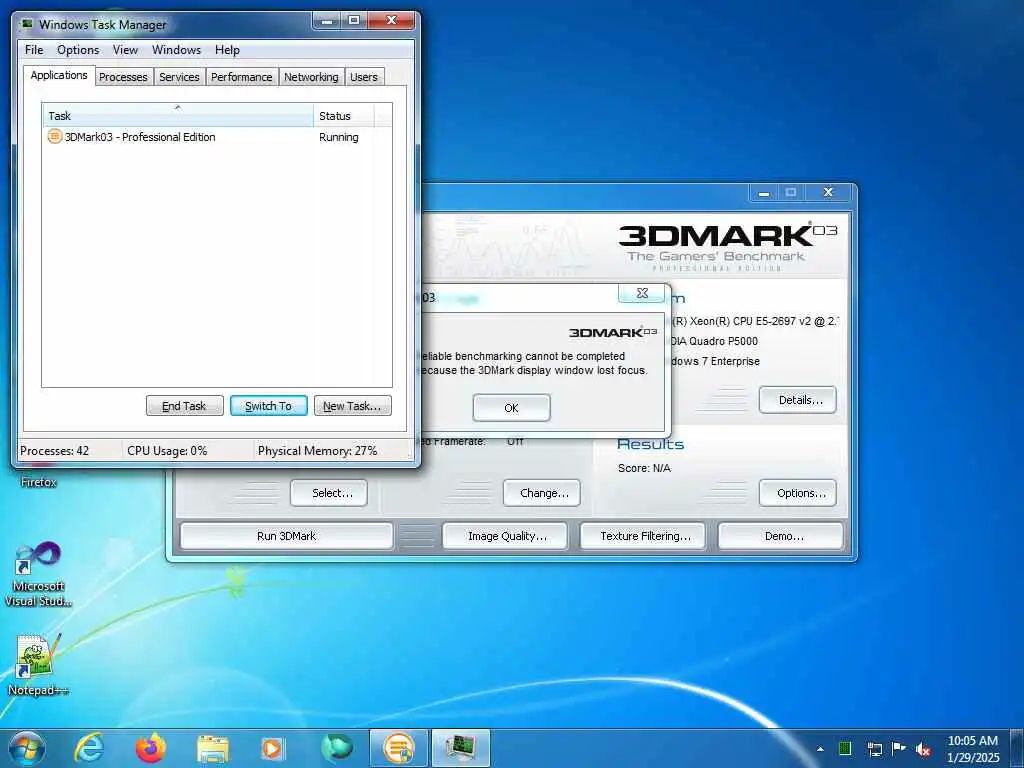Click 'CPU Usage: 0%' in status bar
Image resolution: width=1024 pixels, height=768 pixels.
click(167, 451)
